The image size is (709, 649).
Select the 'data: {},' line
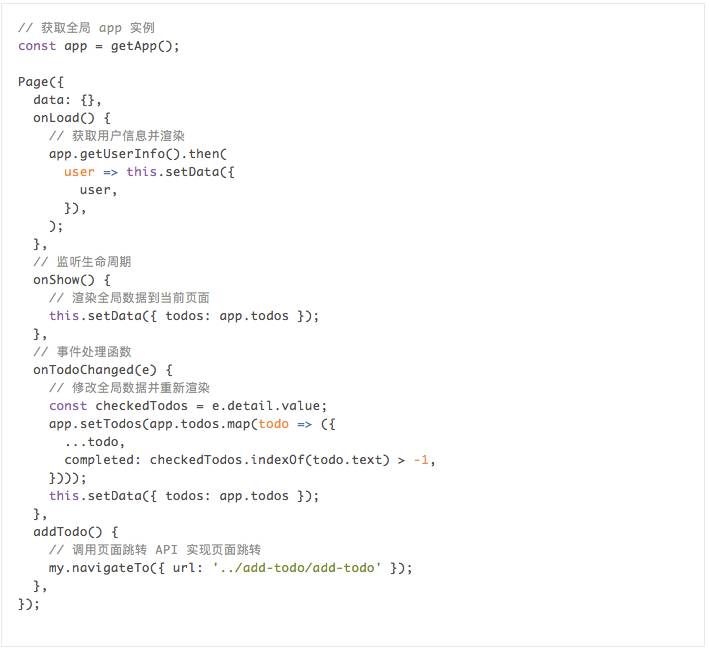[67, 100]
